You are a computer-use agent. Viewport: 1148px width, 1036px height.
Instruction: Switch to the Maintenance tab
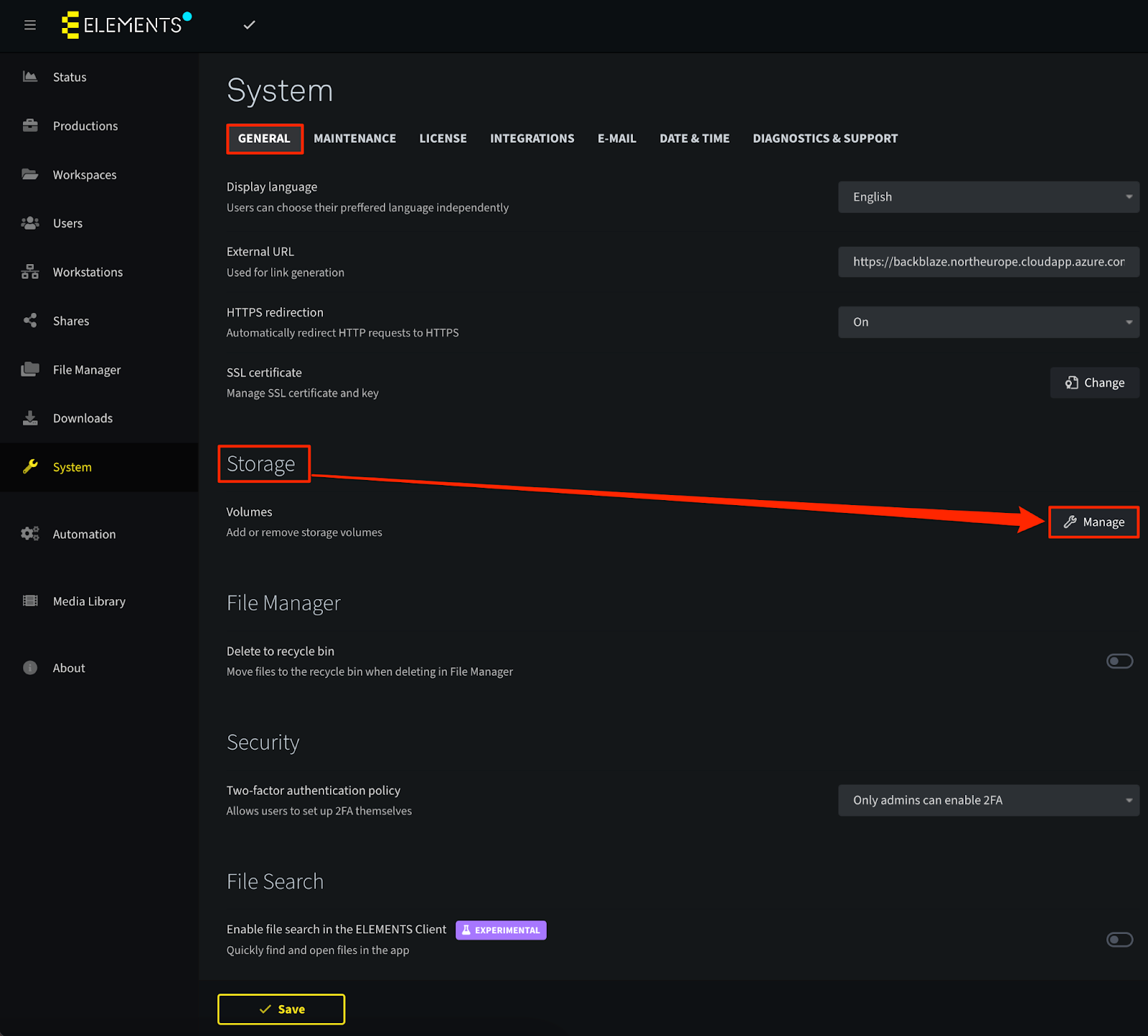coord(354,138)
